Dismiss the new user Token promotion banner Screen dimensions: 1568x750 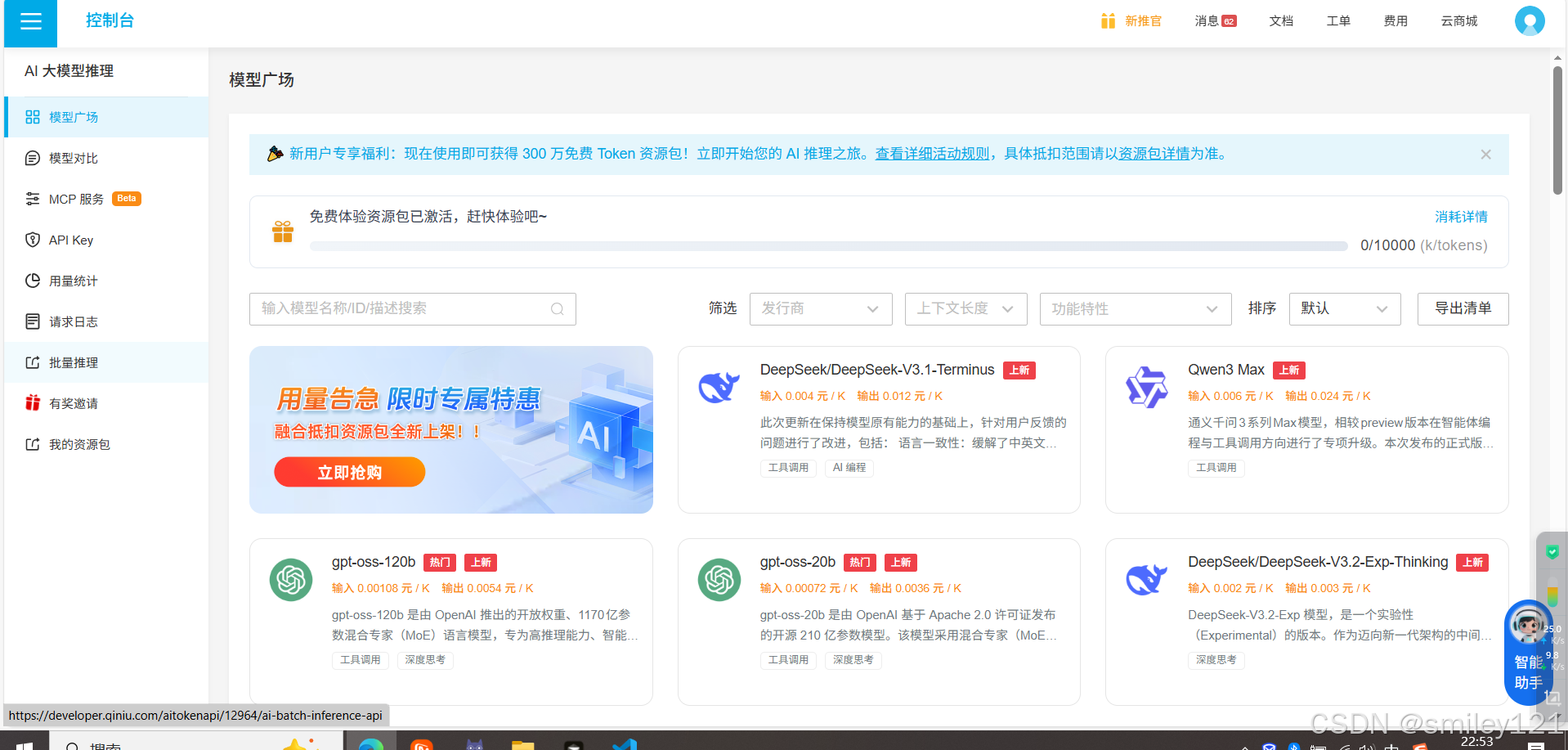[1485, 154]
